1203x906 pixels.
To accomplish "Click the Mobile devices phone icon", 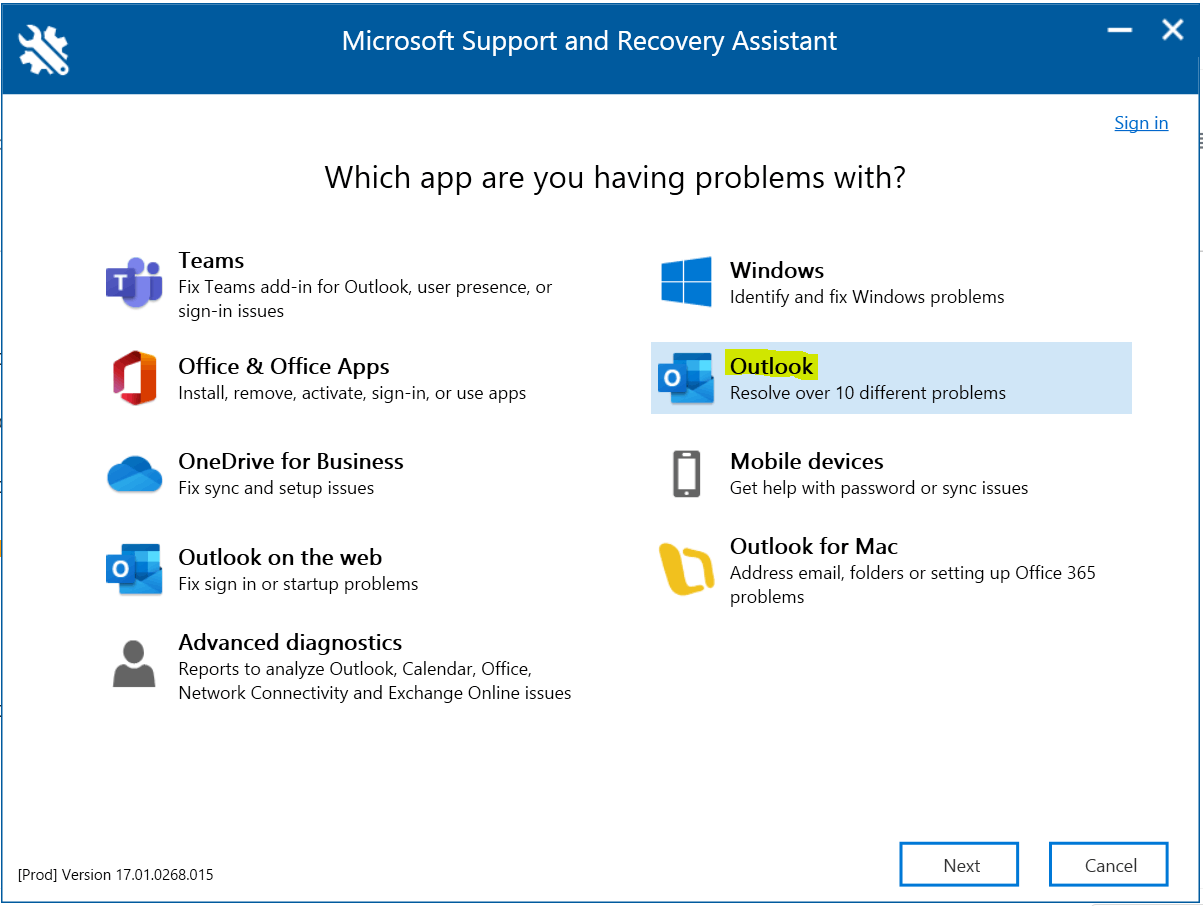I will pyautogui.click(x=686, y=473).
